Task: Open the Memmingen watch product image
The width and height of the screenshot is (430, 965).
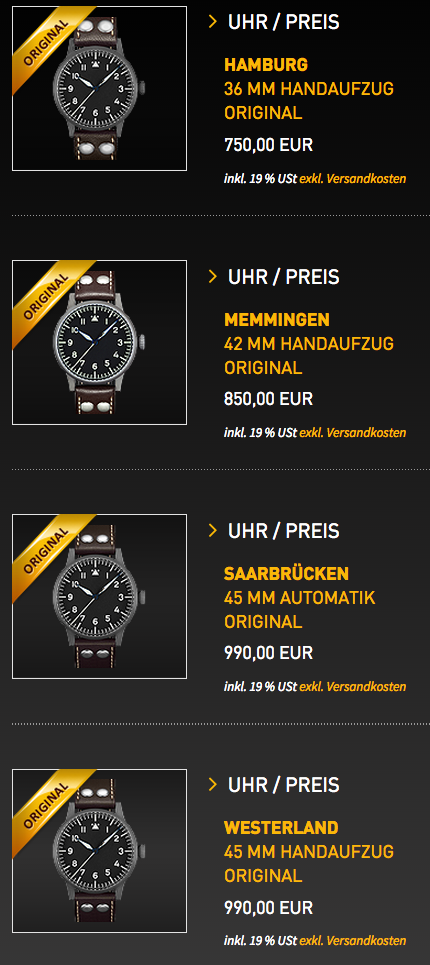Action: pos(99,342)
